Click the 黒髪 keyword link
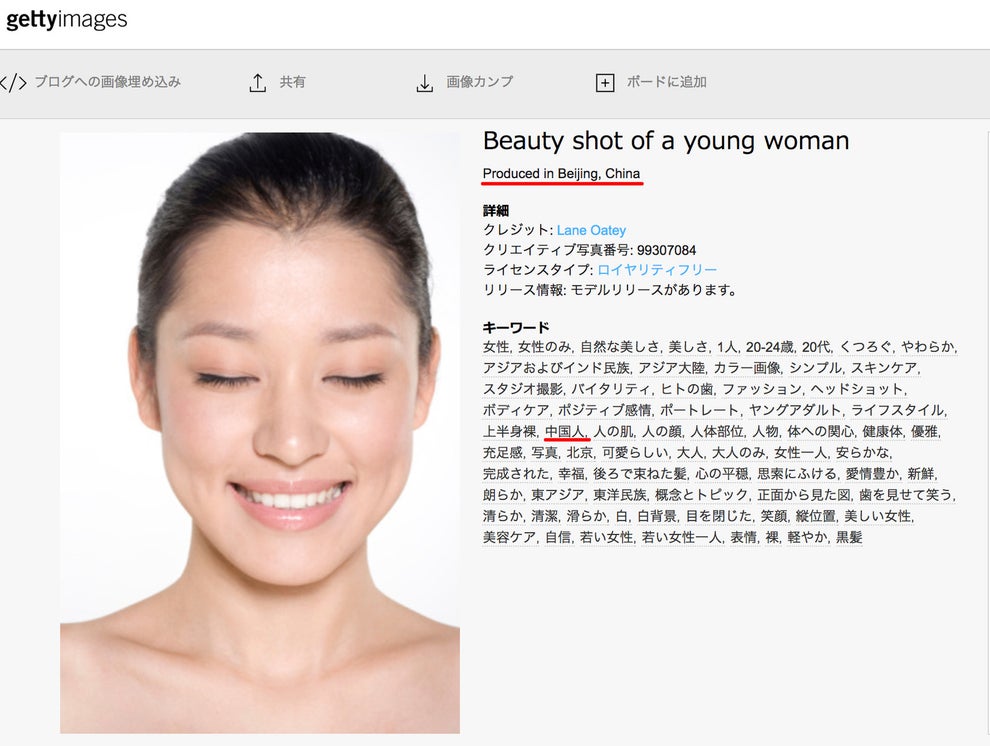 [x=849, y=537]
